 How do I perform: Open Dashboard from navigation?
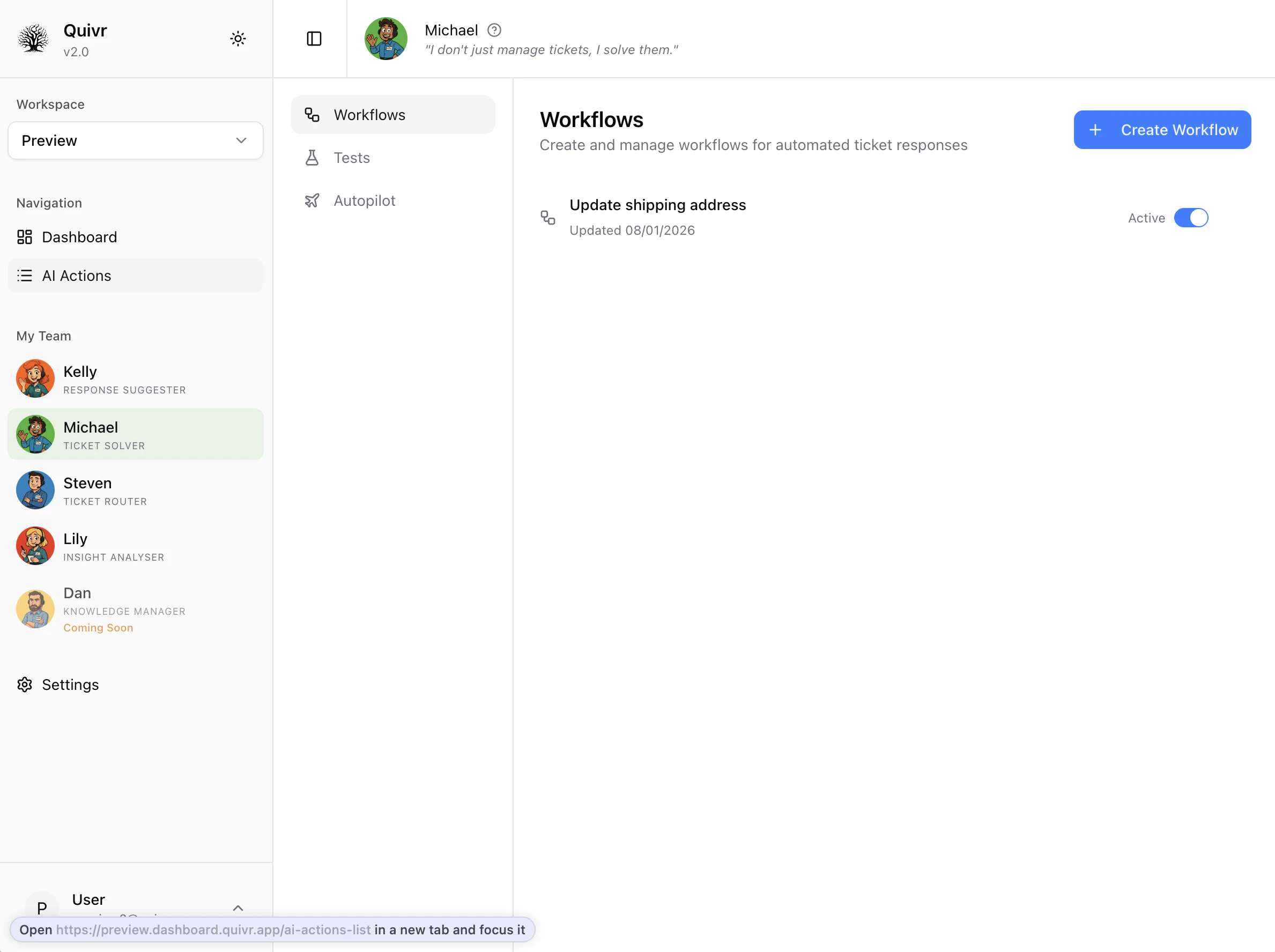click(78, 237)
